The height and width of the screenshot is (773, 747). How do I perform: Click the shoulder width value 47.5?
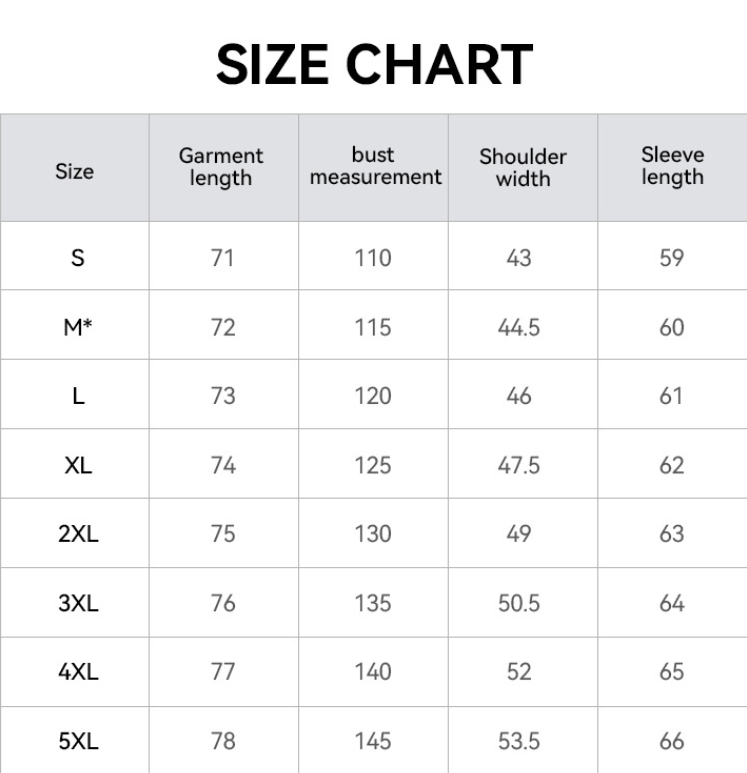point(519,465)
